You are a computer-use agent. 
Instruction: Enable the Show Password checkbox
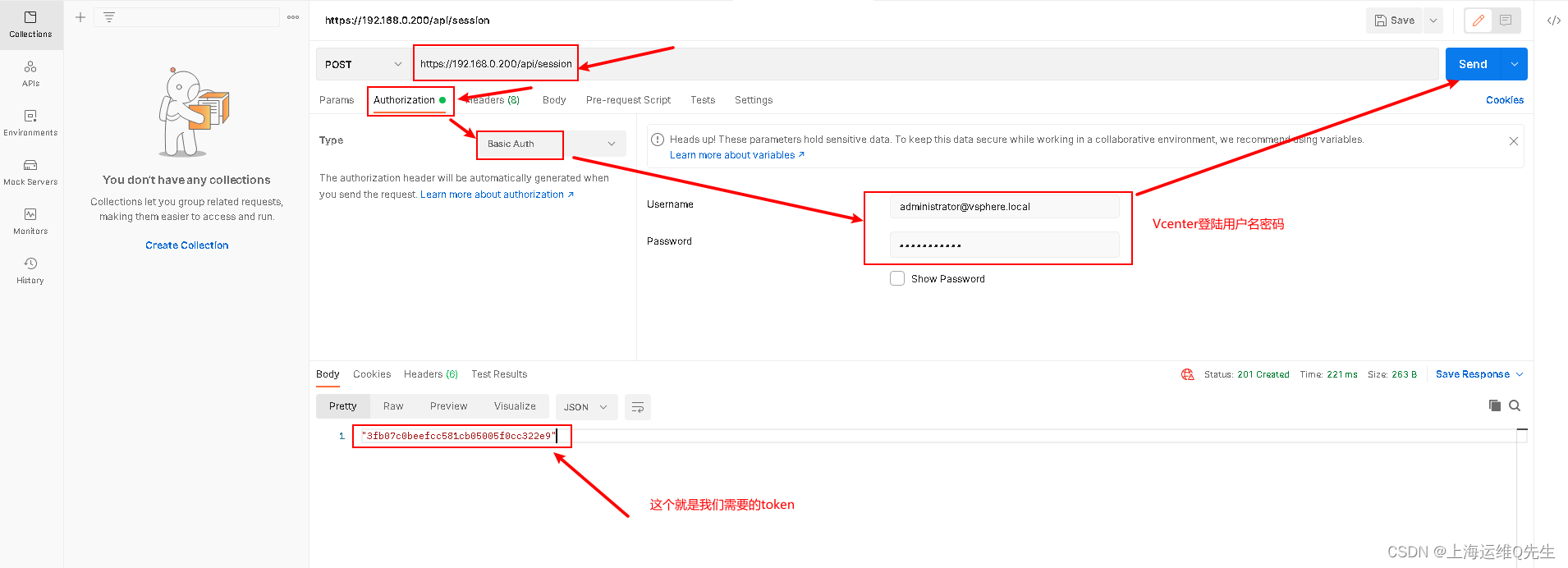pyautogui.click(x=897, y=278)
